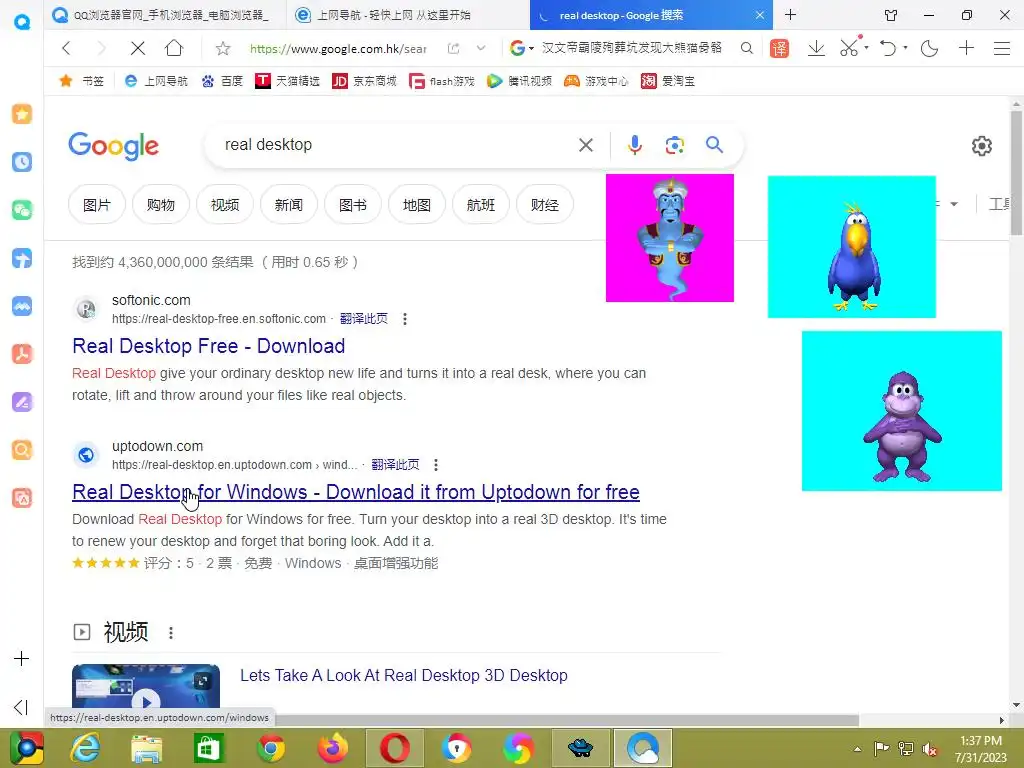Click 翻译此页 for softonic result

(364, 319)
